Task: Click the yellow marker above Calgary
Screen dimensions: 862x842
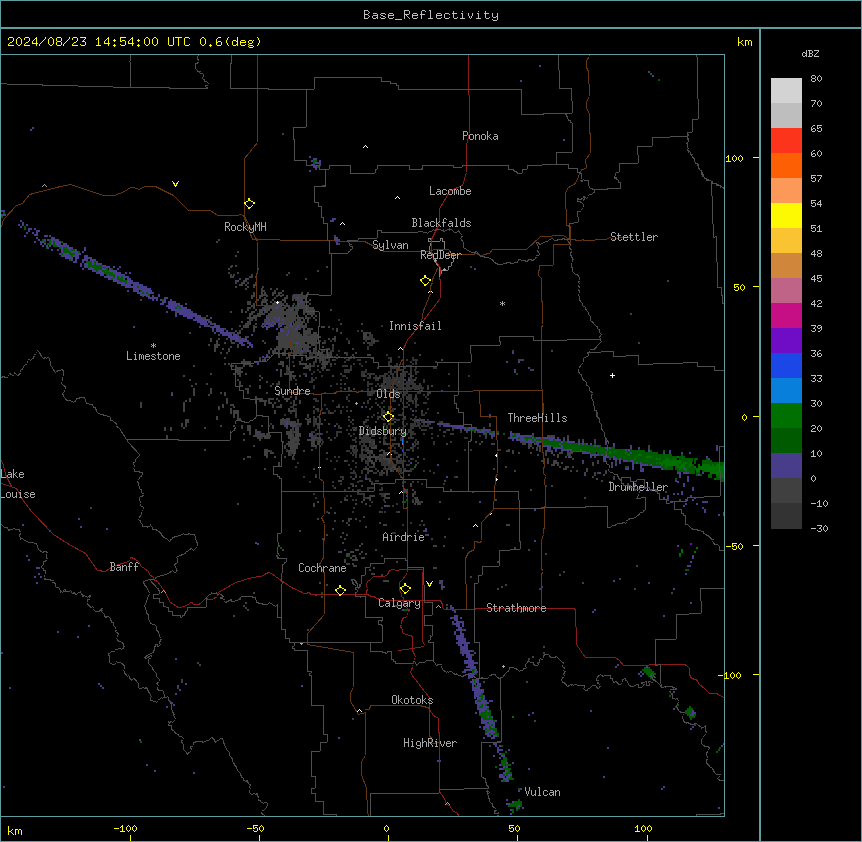Action: click(405, 589)
